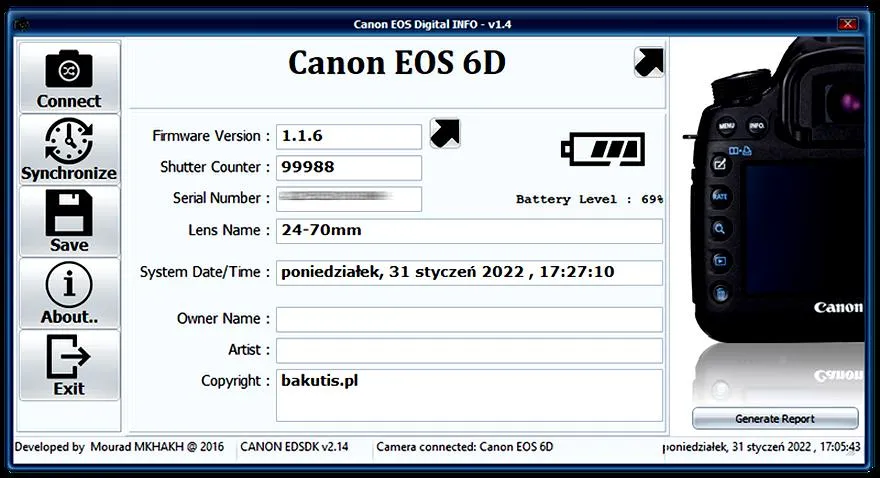Click the 'Copyright :' label

235,381
